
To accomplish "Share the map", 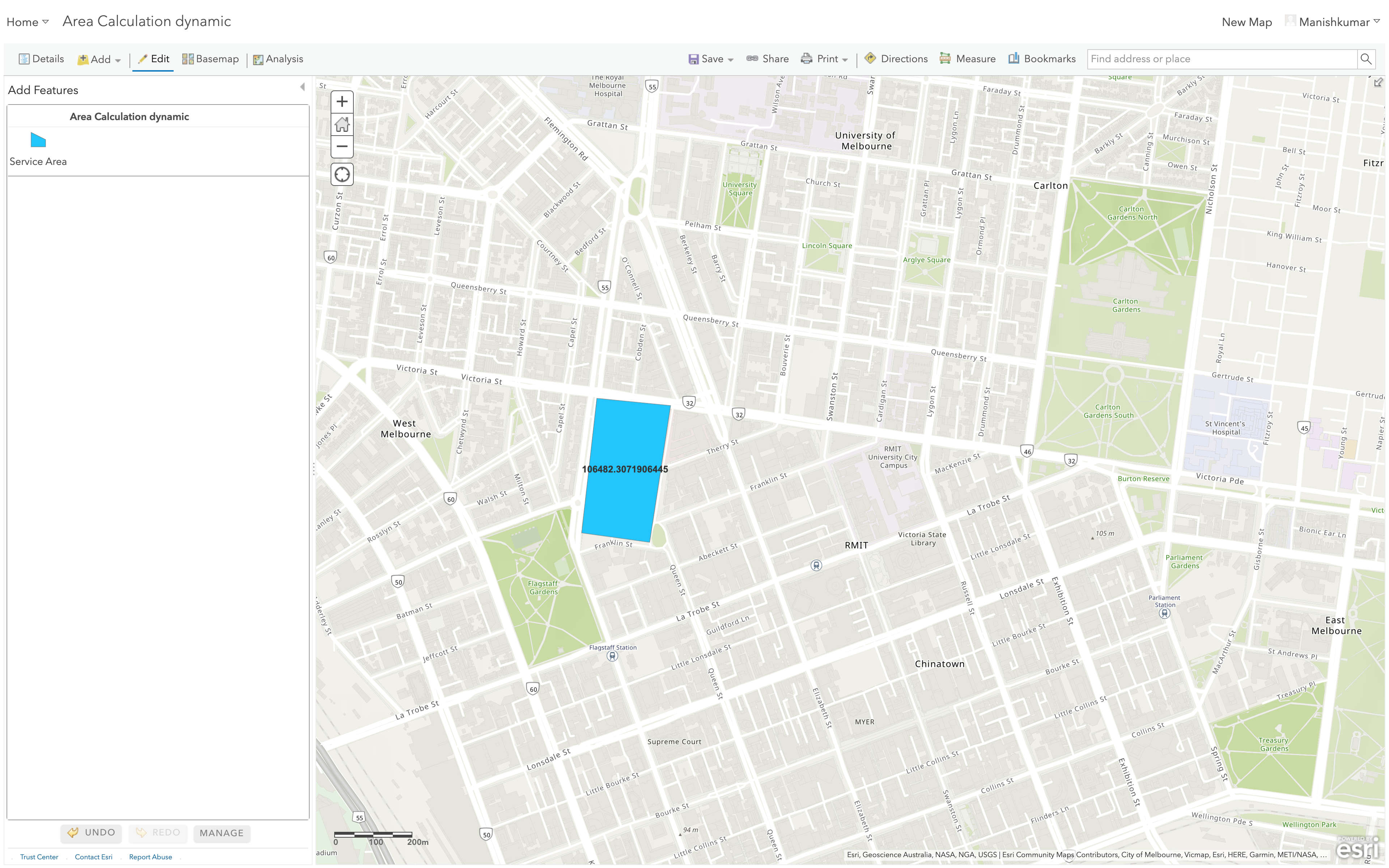I will [x=768, y=59].
